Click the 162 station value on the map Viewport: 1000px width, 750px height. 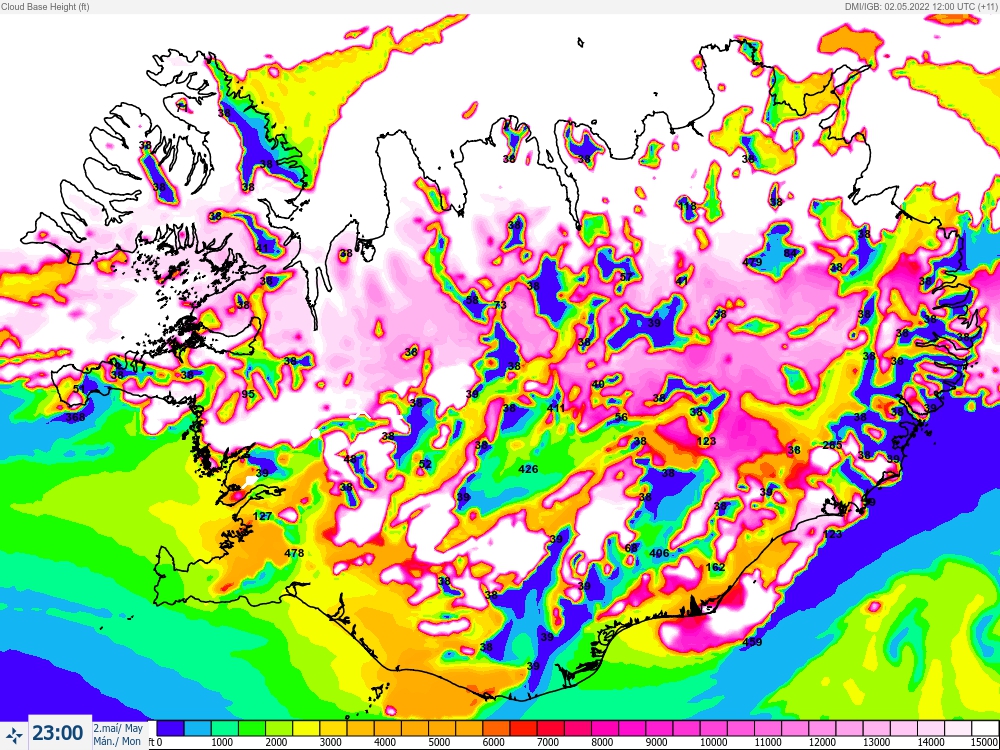click(x=716, y=567)
